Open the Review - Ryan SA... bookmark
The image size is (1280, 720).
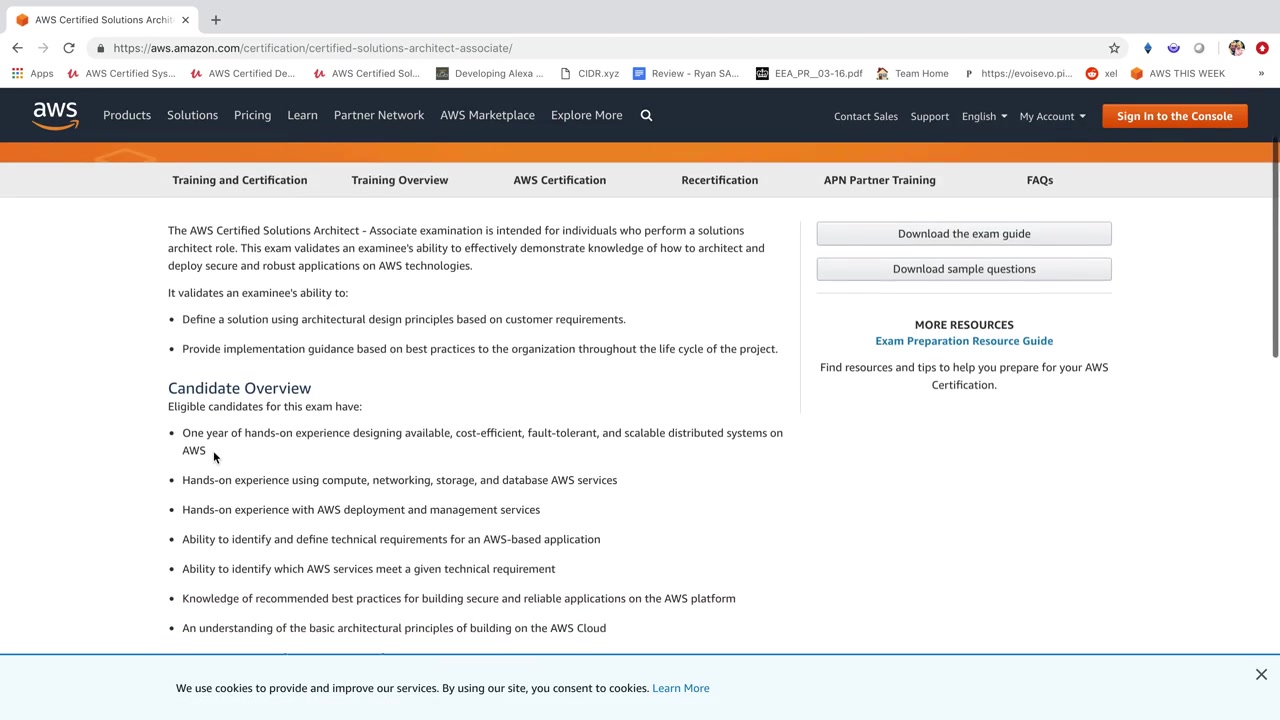pyautogui.click(x=686, y=73)
